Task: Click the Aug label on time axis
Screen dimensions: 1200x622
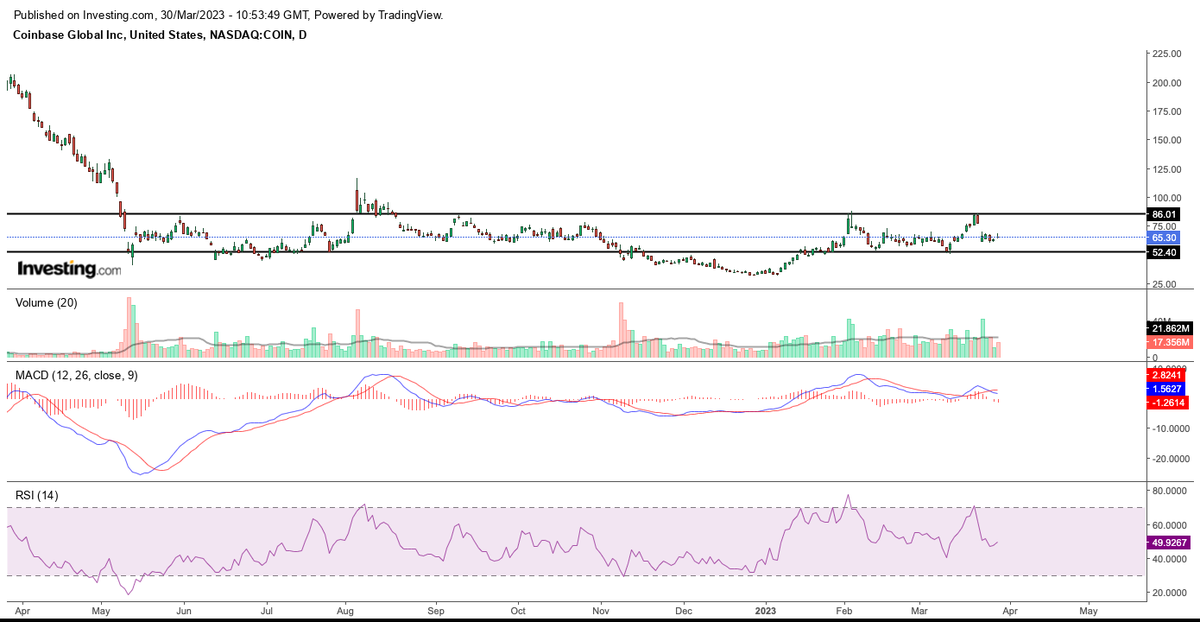Action: point(346,609)
